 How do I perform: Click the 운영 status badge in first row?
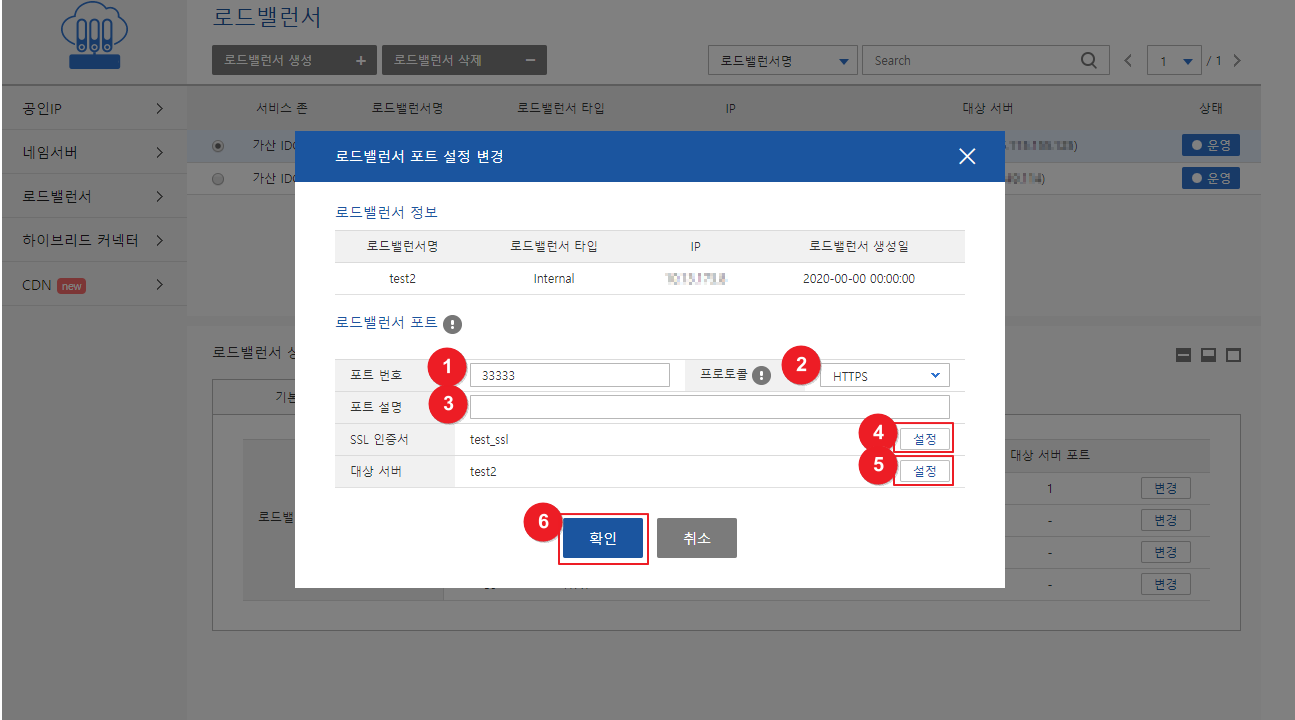coord(1210,145)
